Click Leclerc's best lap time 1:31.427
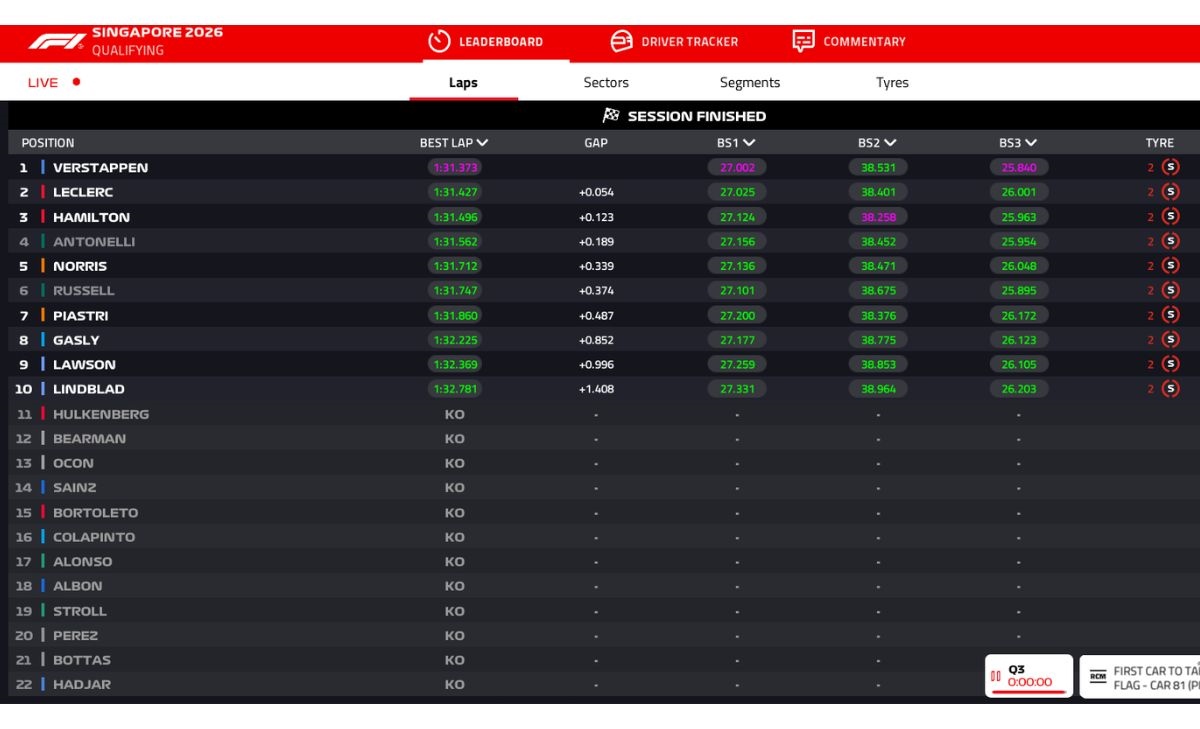 coord(455,192)
